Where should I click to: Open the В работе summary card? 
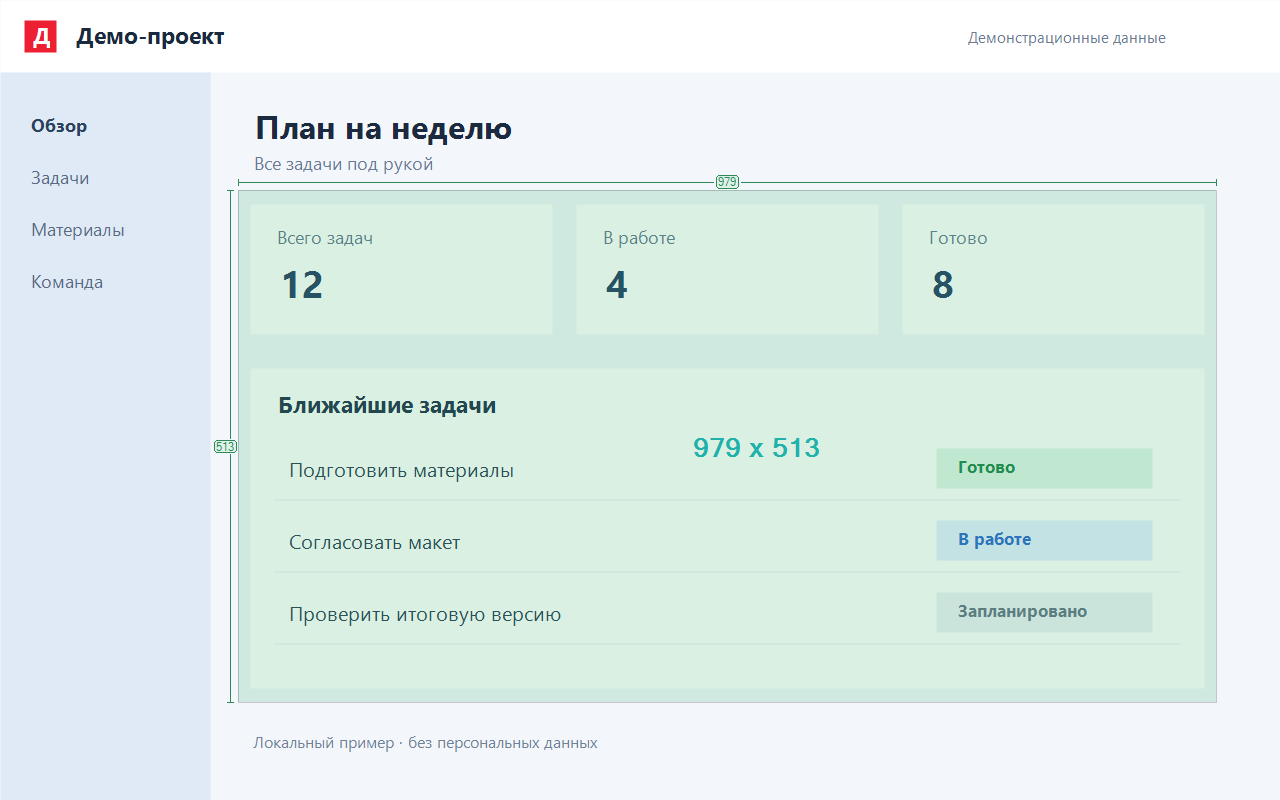click(x=727, y=269)
